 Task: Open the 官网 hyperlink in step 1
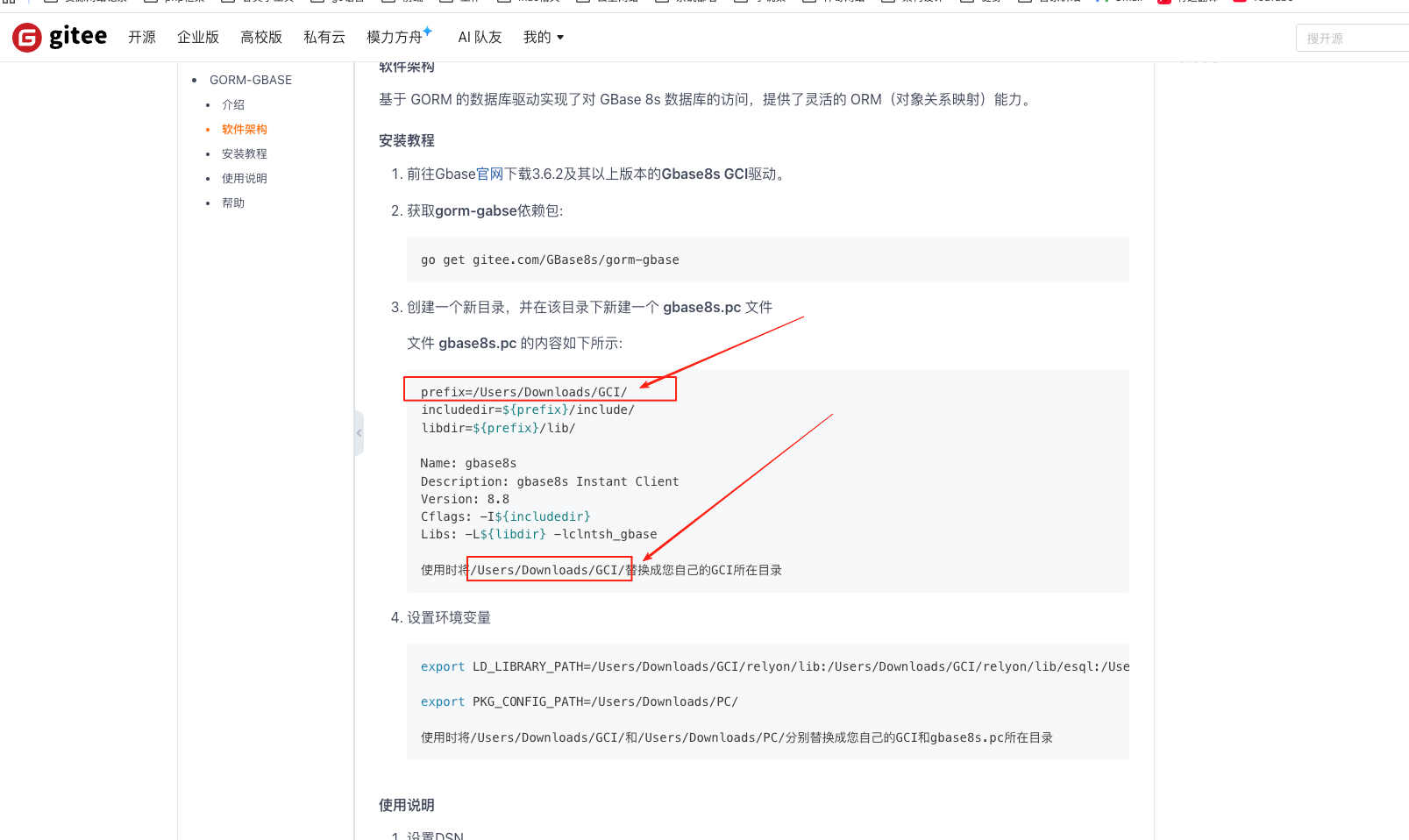490,174
